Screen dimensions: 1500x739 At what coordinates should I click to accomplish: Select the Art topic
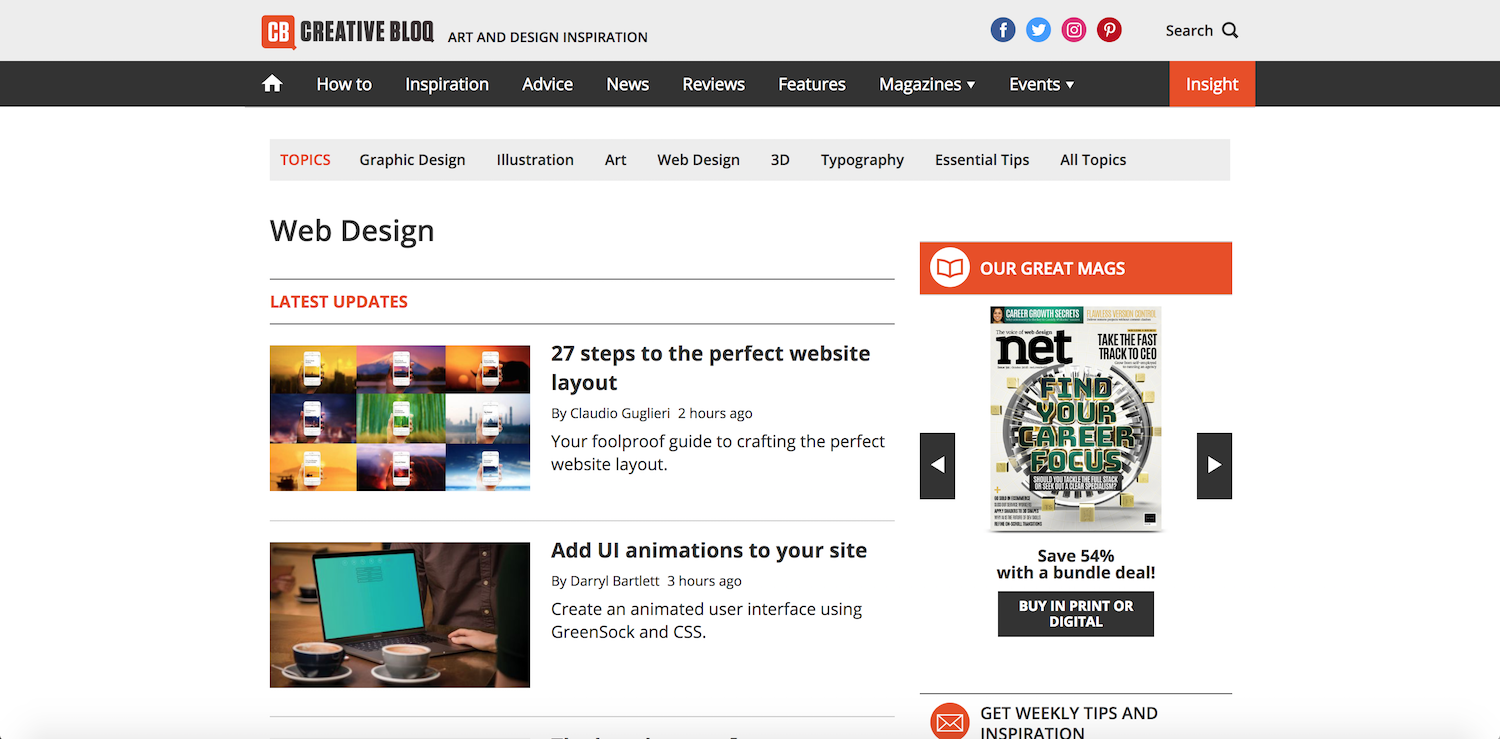point(616,160)
